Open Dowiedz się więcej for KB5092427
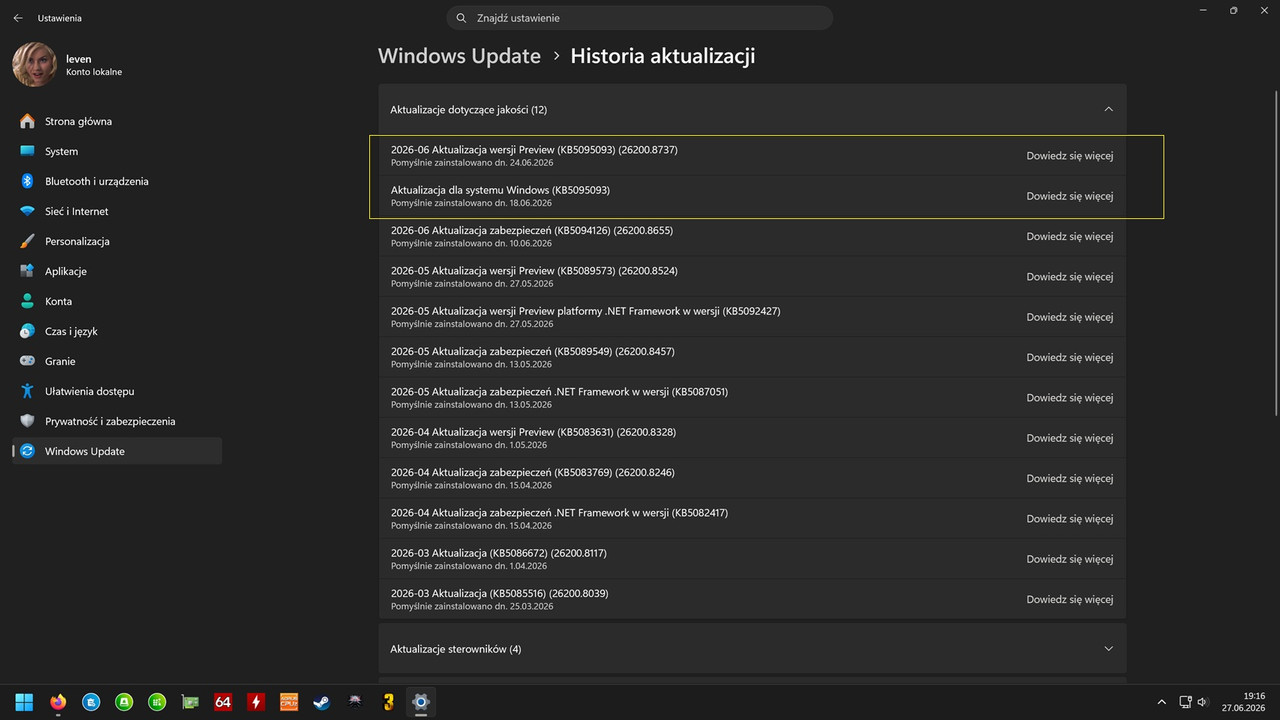This screenshot has width=1280, height=720. [1069, 317]
